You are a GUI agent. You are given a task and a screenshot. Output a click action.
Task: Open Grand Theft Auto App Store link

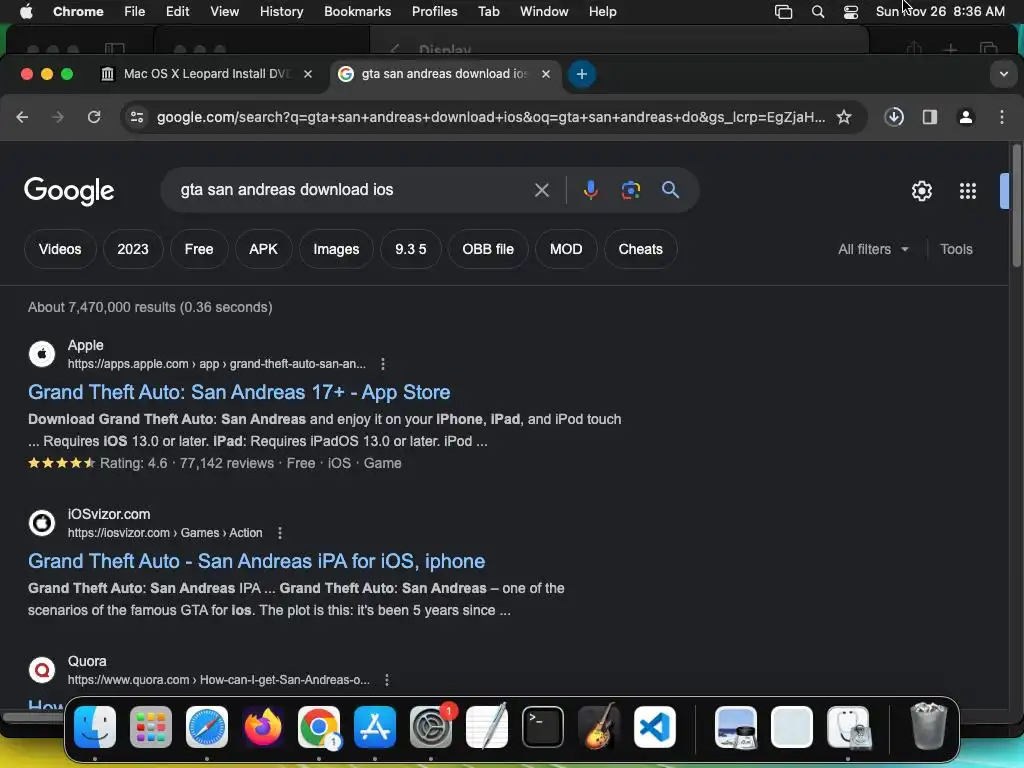(x=239, y=392)
